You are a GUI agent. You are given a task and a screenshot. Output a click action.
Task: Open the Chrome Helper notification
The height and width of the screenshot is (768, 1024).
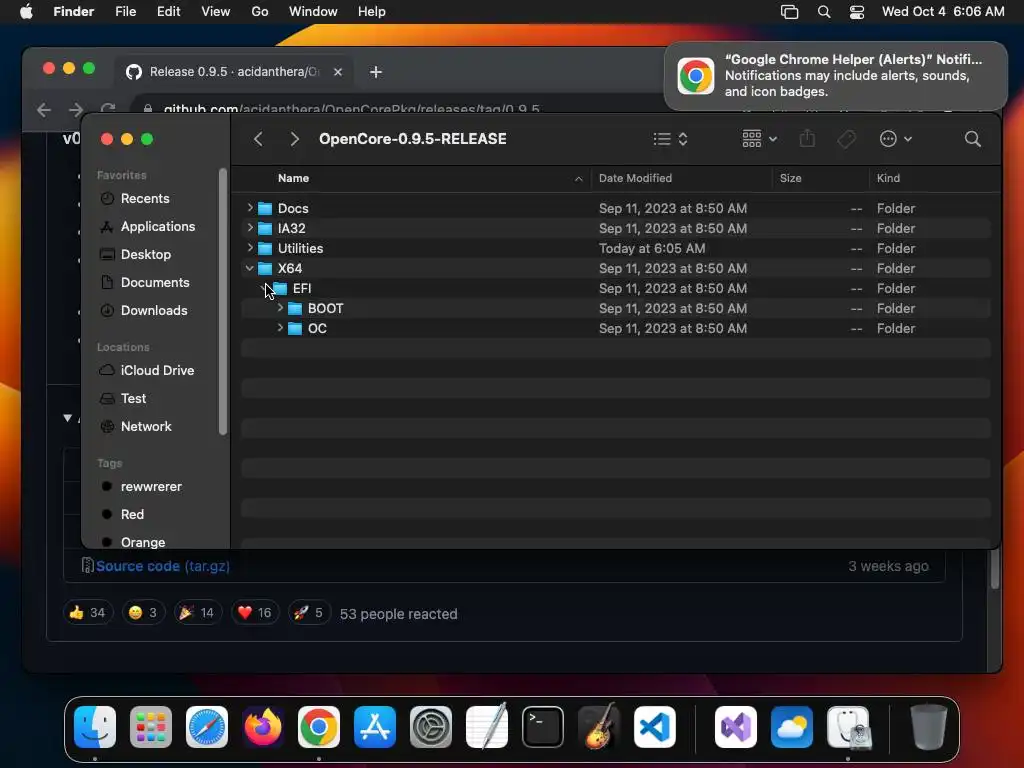click(835, 76)
